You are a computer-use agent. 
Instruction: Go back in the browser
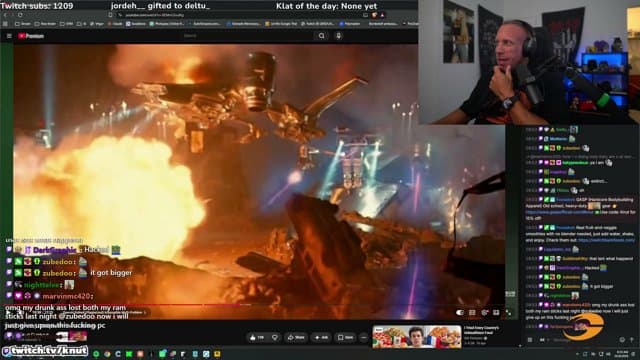point(5,15)
